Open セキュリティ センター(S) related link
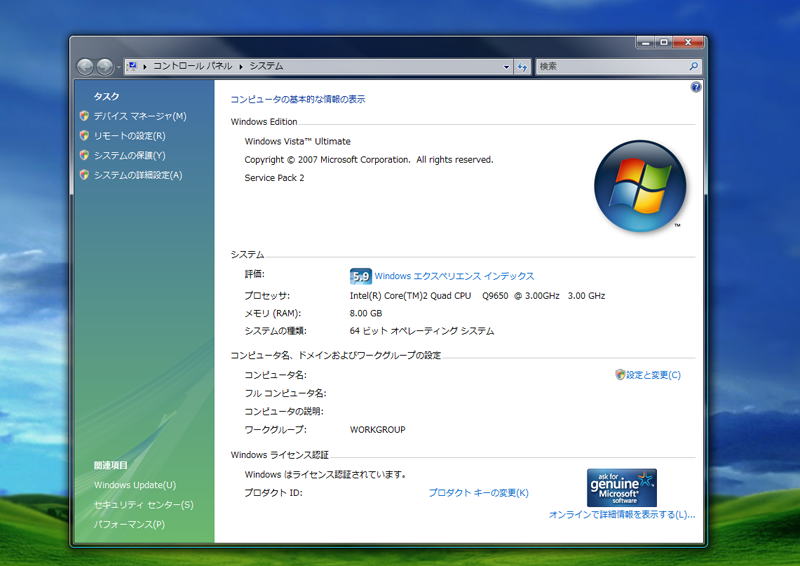 143,505
